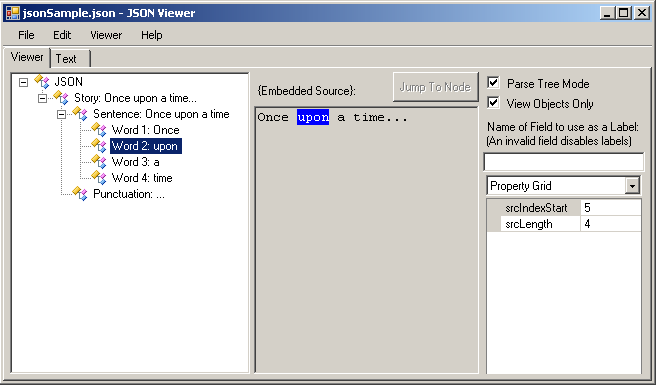Click the JSON root node icon

[42, 82]
